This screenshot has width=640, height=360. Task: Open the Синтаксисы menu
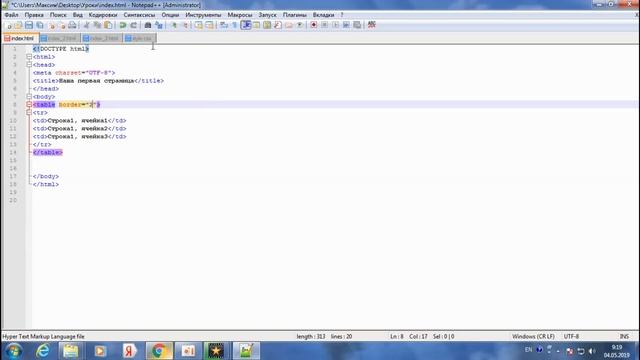(x=139, y=15)
